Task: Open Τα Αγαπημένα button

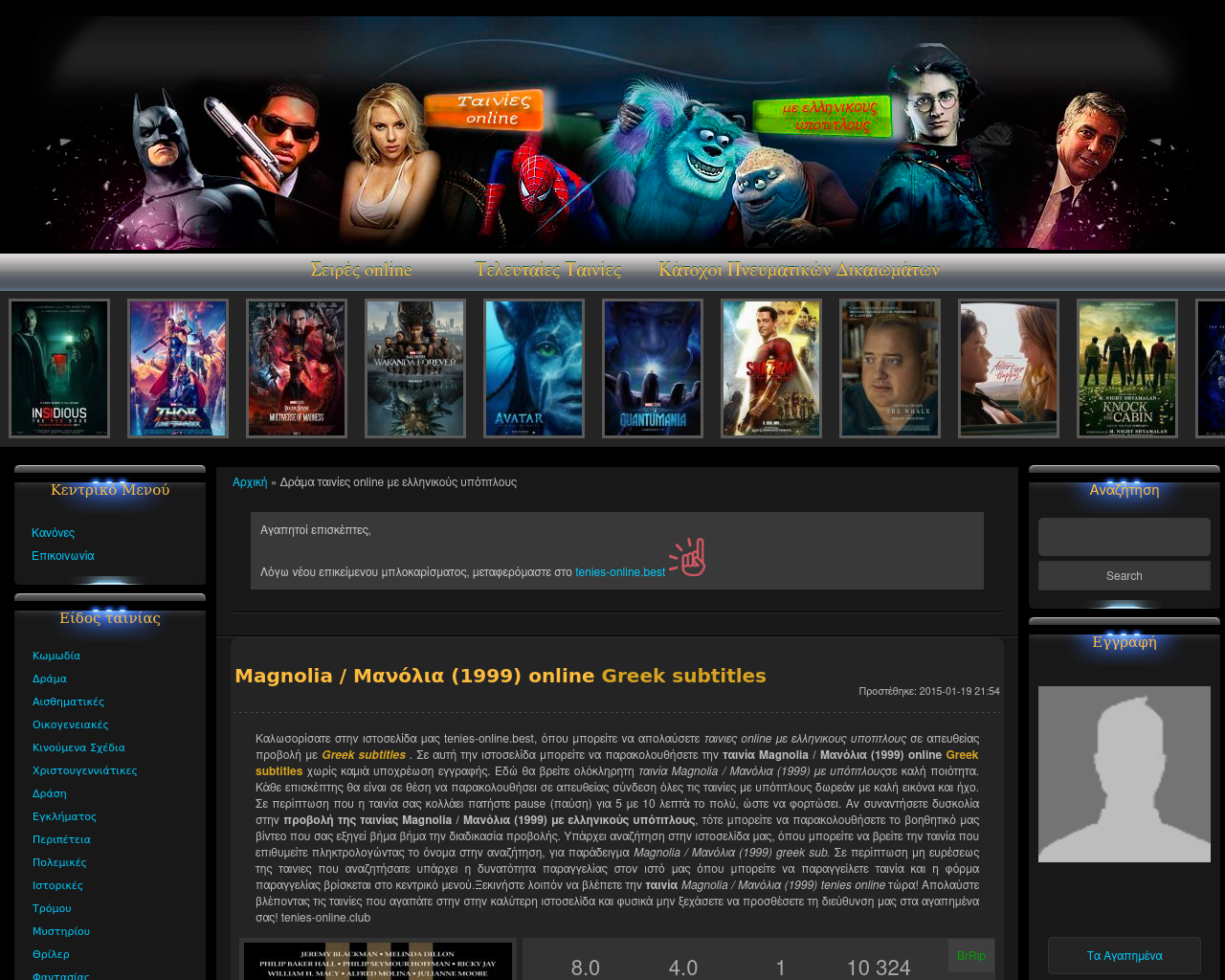Action: click(x=1125, y=956)
